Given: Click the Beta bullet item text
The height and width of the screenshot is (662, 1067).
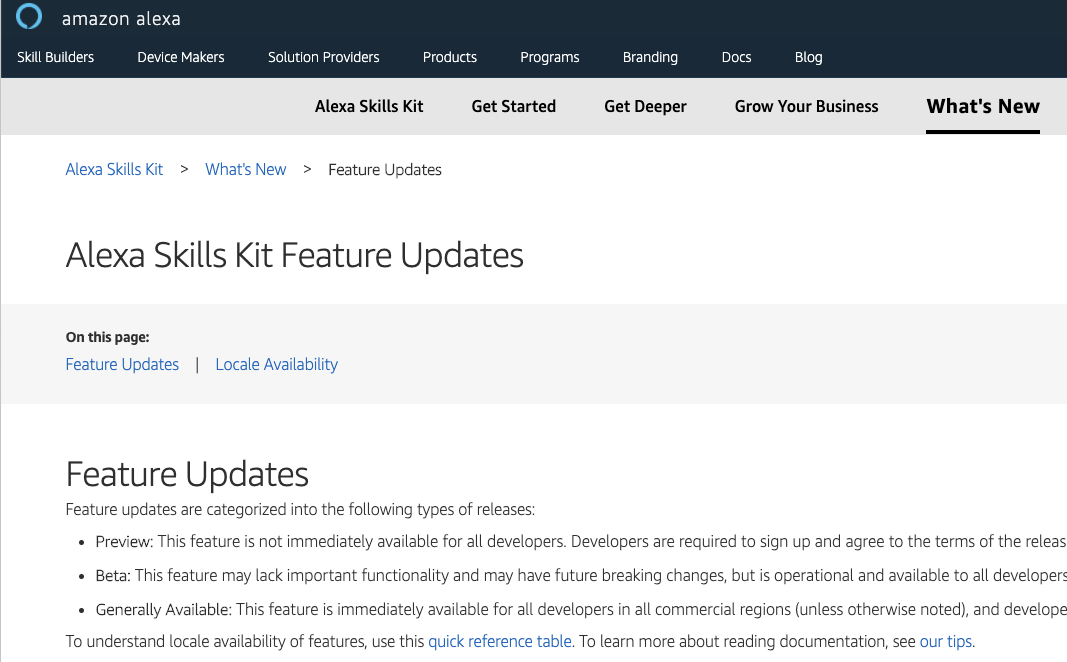Looking at the screenshot, I should [580, 576].
